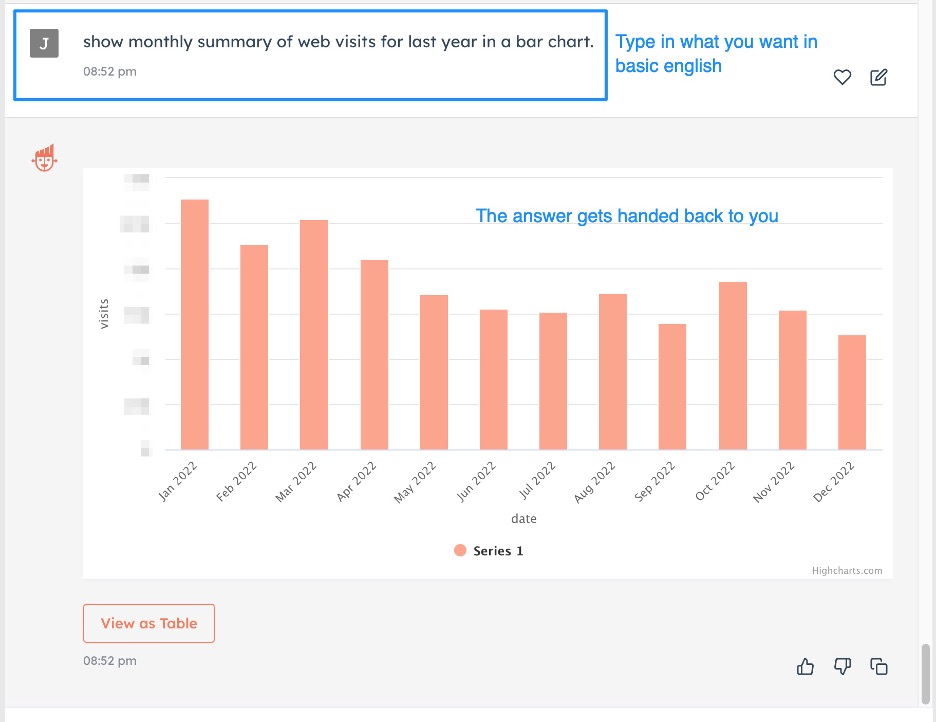
Task: Open the Highcharts.com credit link
Action: click(x=847, y=571)
